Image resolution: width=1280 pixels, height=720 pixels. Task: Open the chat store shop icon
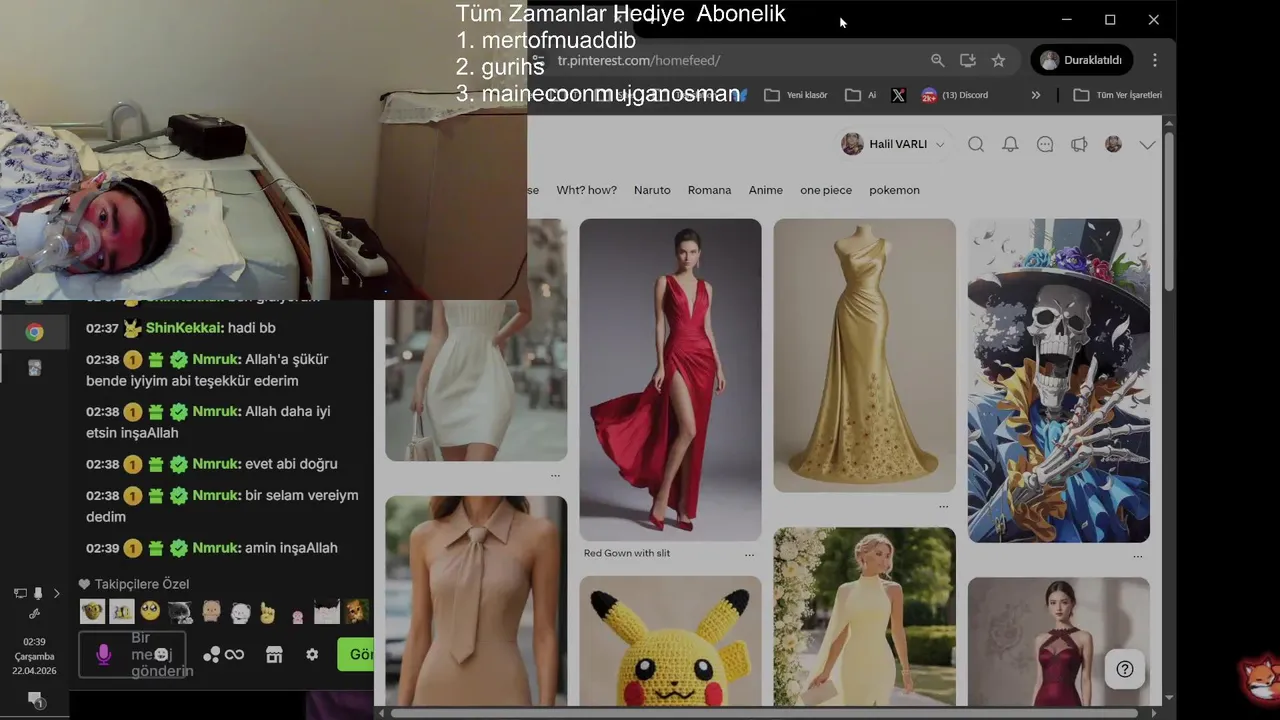(x=274, y=655)
